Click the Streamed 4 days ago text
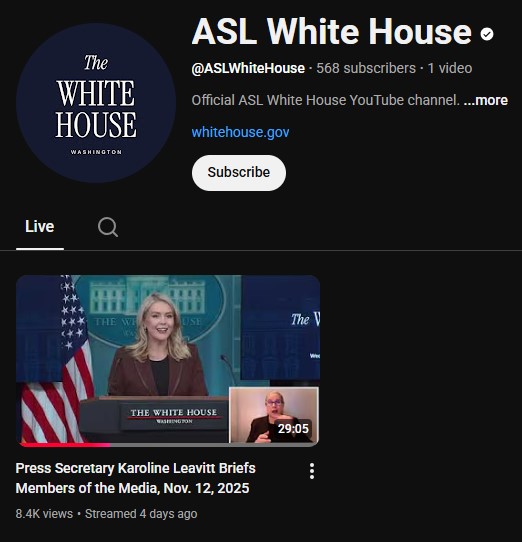522x542 pixels. [x=141, y=514]
